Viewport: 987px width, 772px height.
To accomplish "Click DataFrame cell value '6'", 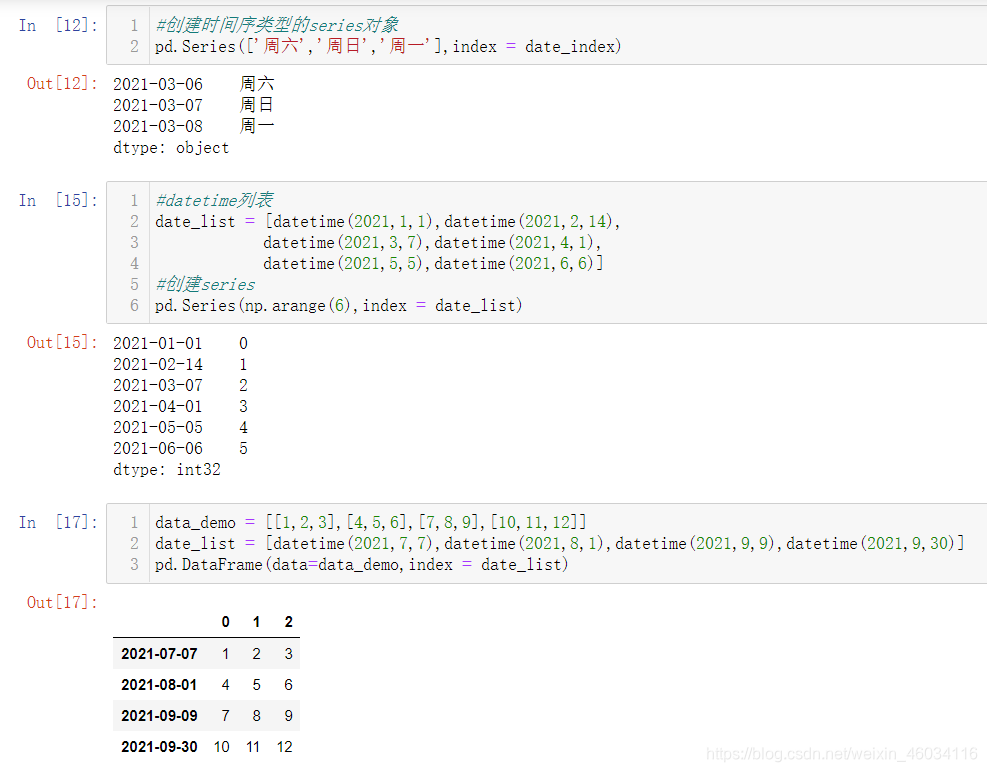I will point(288,684).
